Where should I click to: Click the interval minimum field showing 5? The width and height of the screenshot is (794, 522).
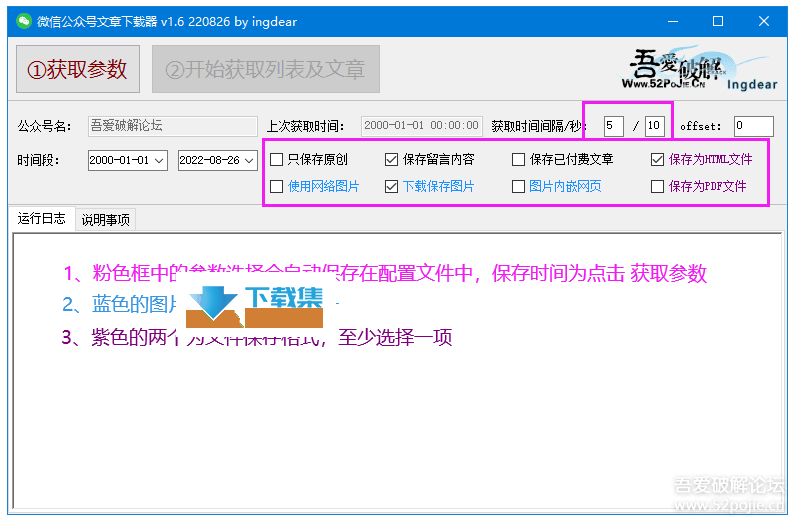[x=614, y=126]
